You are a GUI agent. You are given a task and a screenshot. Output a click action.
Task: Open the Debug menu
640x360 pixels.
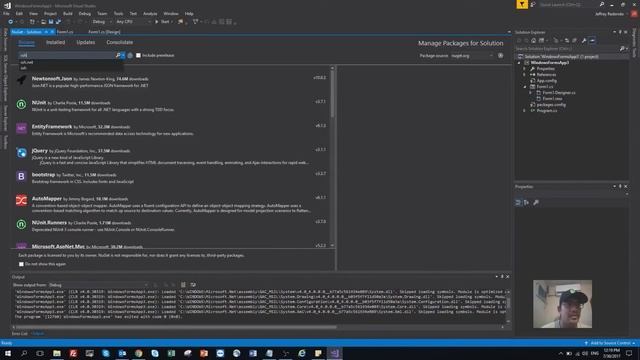point(84,13)
